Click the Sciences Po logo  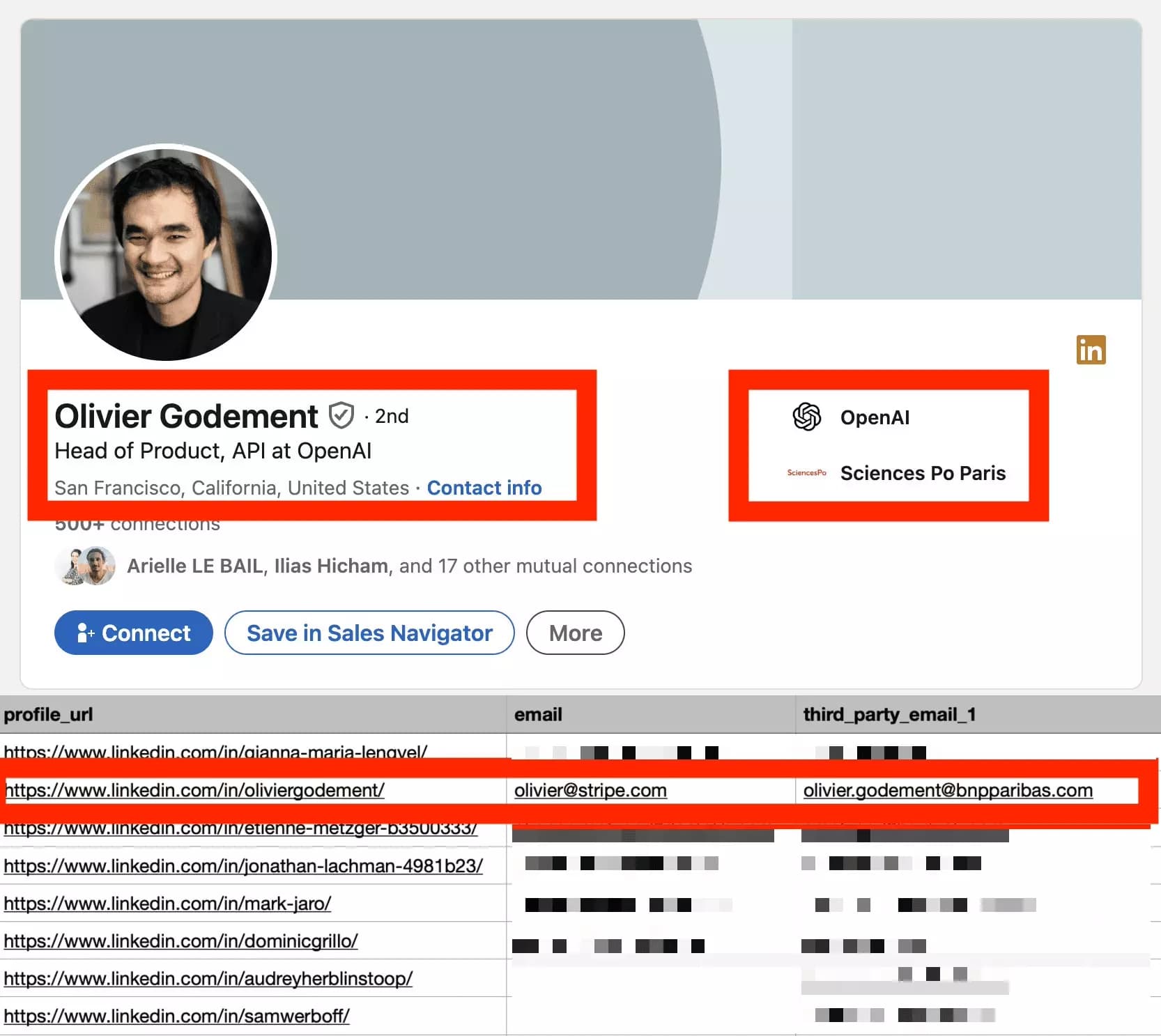(x=806, y=472)
